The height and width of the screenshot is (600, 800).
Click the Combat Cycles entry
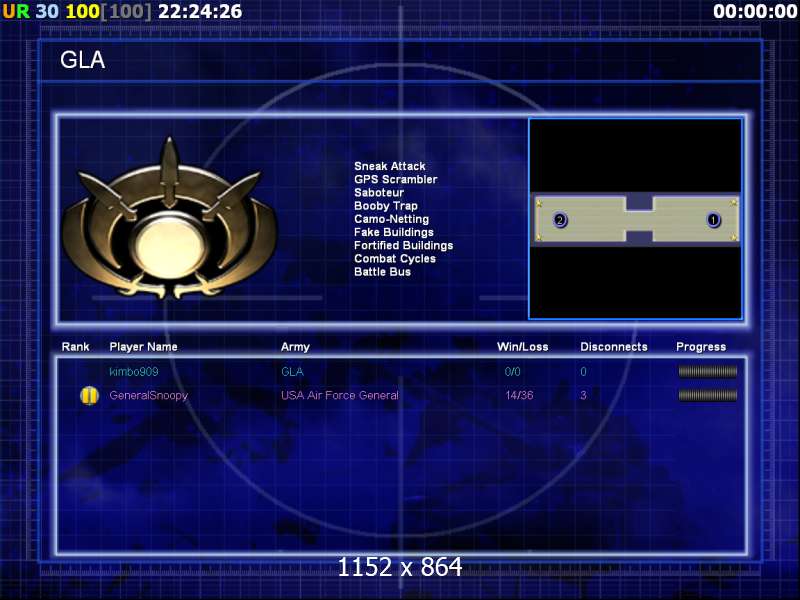click(x=395, y=259)
